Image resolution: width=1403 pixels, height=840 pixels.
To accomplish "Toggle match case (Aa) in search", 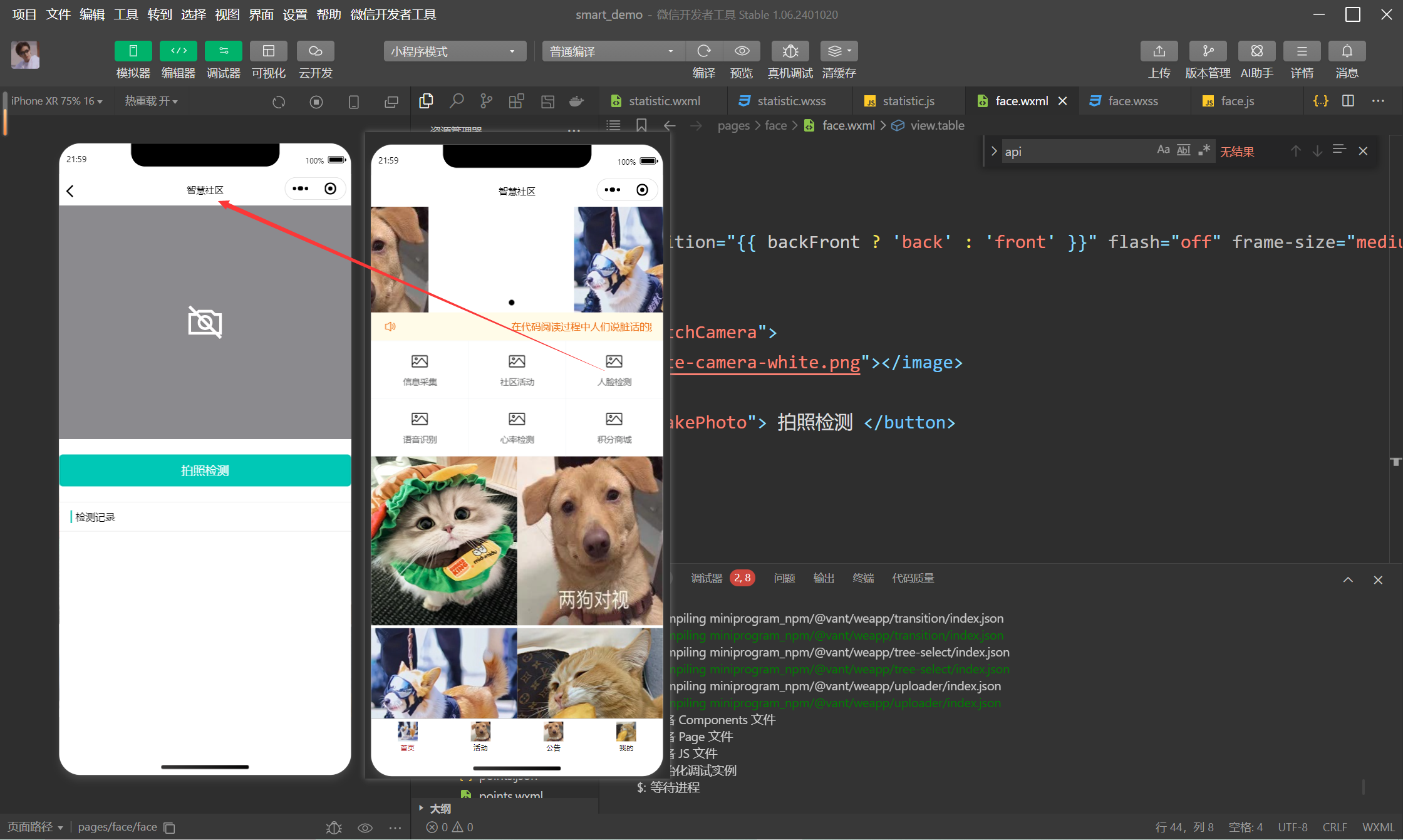I will coord(1162,150).
